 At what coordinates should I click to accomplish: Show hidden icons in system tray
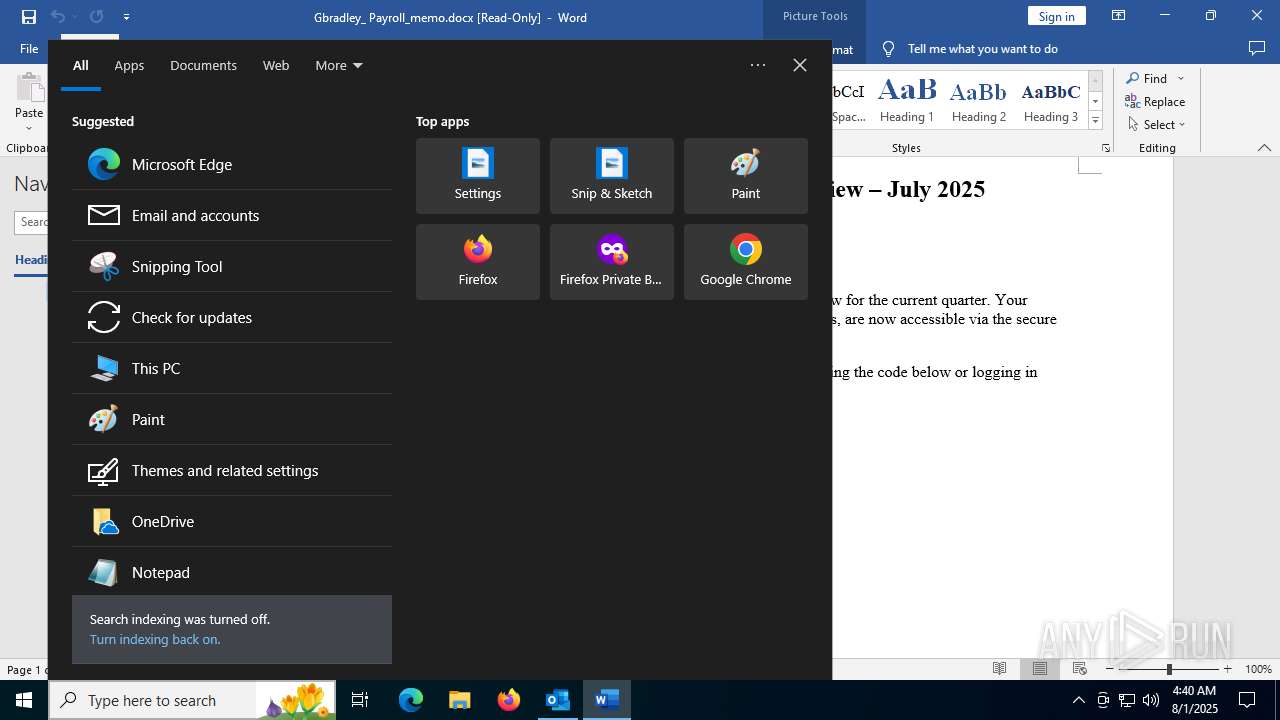(x=1078, y=700)
